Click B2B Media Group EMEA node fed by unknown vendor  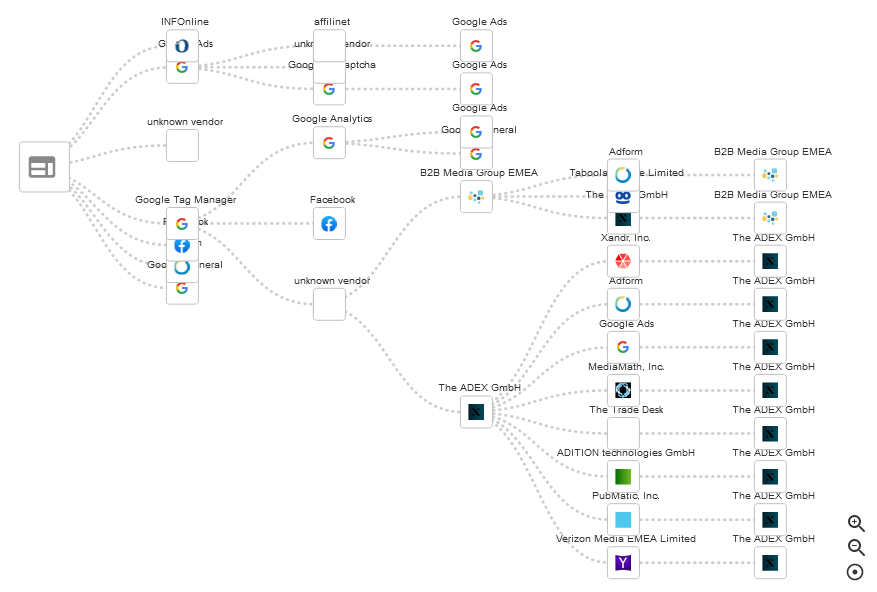477,196
